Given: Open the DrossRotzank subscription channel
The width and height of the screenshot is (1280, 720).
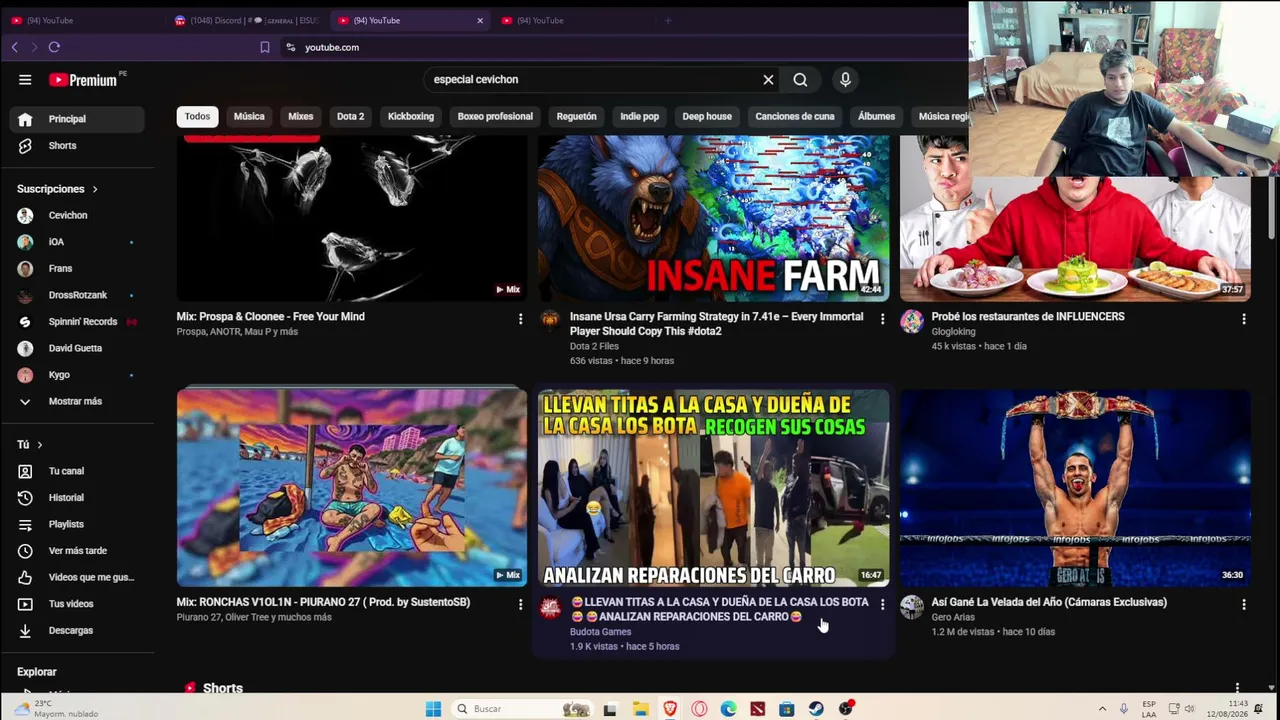Looking at the screenshot, I should [x=78, y=295].
